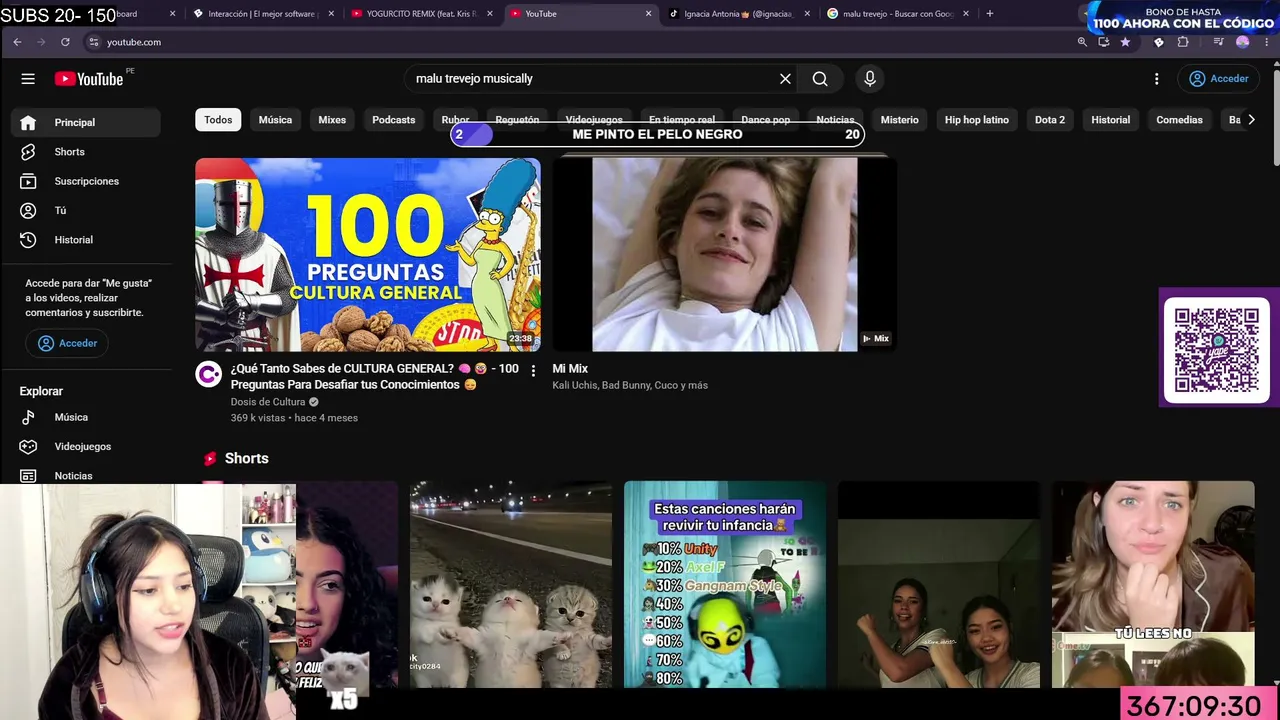
Task: Filter by the Podcasts chip
Action: click(394, 120)
